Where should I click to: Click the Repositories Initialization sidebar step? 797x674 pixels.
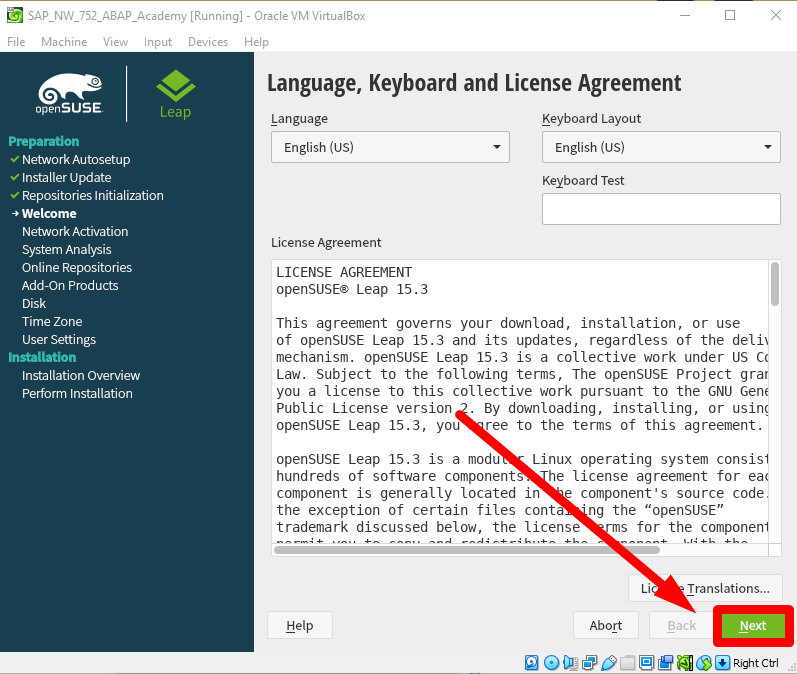coord(93,196)
